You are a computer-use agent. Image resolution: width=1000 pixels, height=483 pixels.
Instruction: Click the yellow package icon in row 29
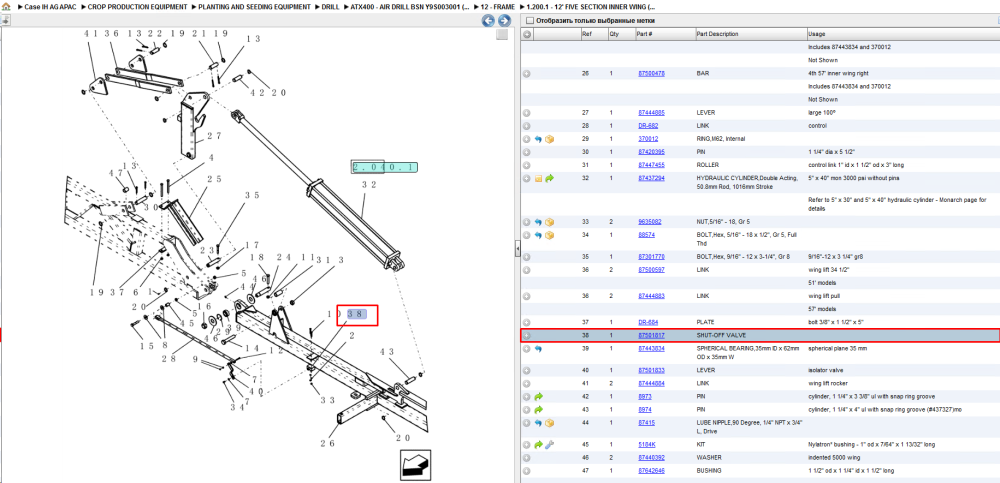coord(549,139)
